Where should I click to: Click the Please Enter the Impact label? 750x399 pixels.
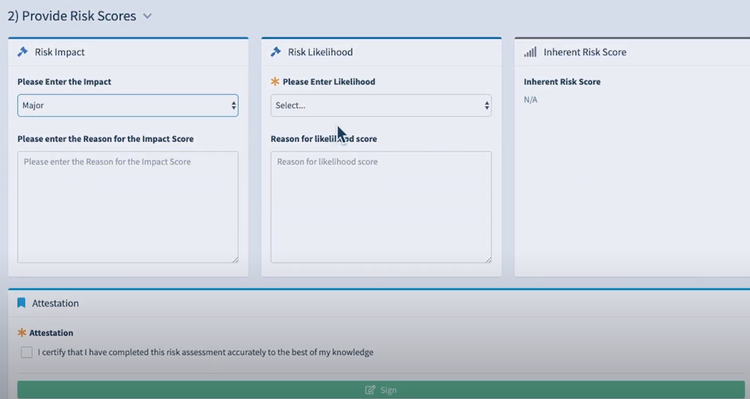point(64,82)
